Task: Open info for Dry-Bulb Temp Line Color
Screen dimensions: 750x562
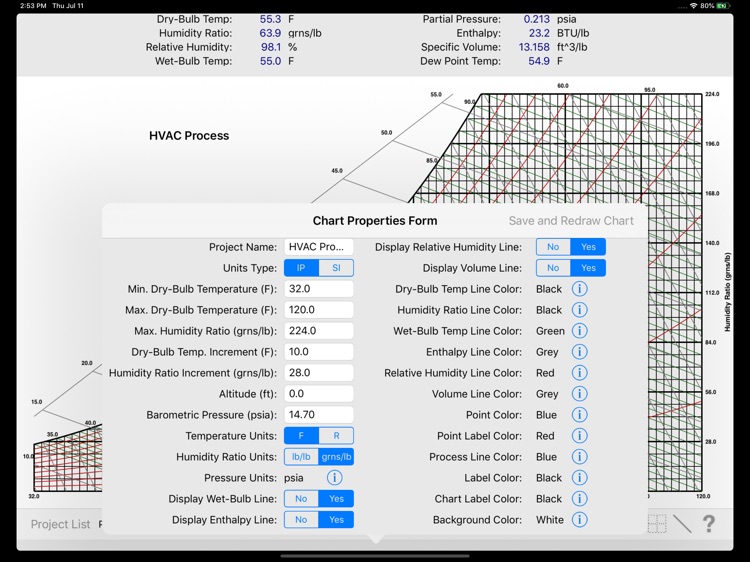Action: 579,289
